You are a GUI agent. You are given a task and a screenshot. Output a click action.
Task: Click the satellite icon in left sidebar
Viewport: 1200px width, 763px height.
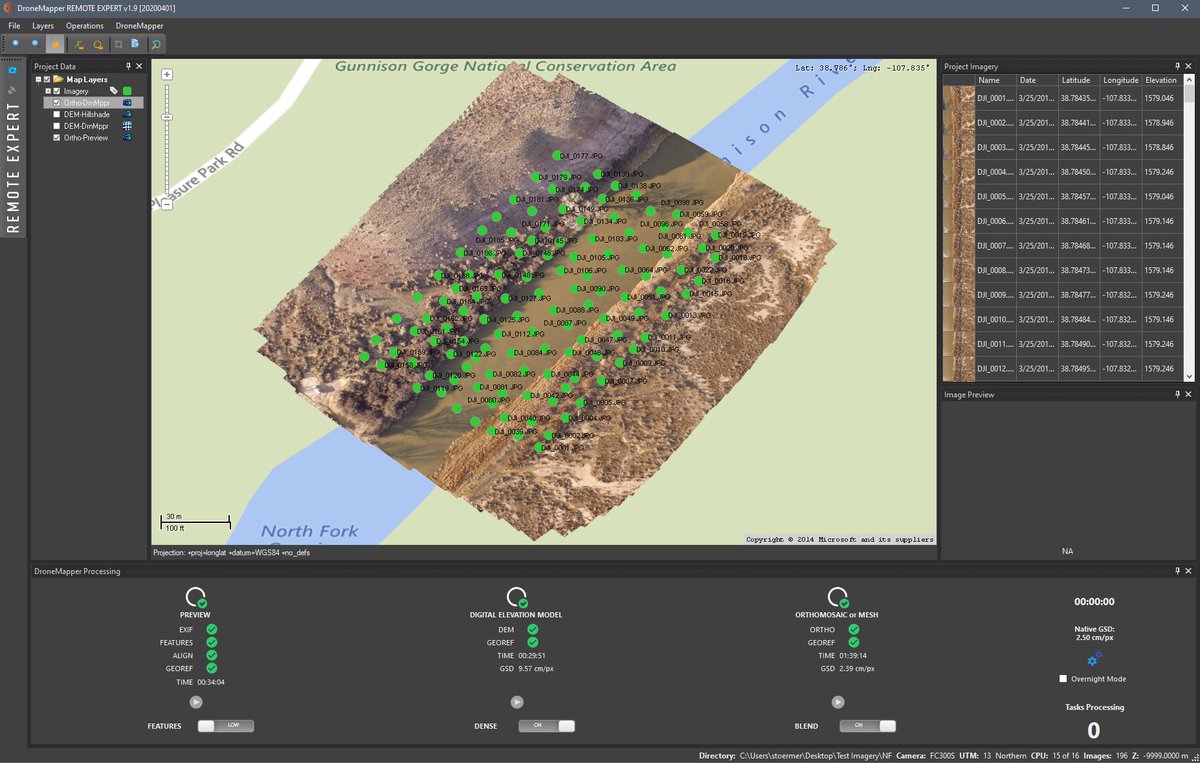pyautogui.click(x=12, y=90)
